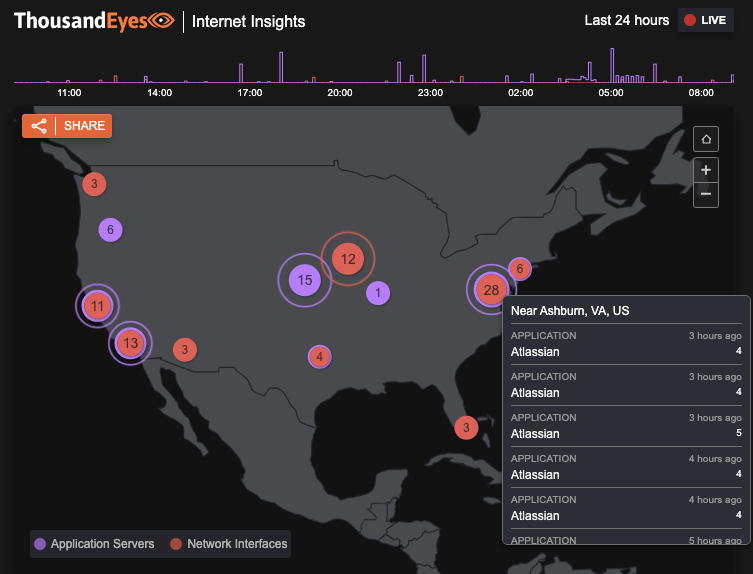Select the red cluster marker 11
This screenshot has width=753, height=574.
tap(97, 306)
